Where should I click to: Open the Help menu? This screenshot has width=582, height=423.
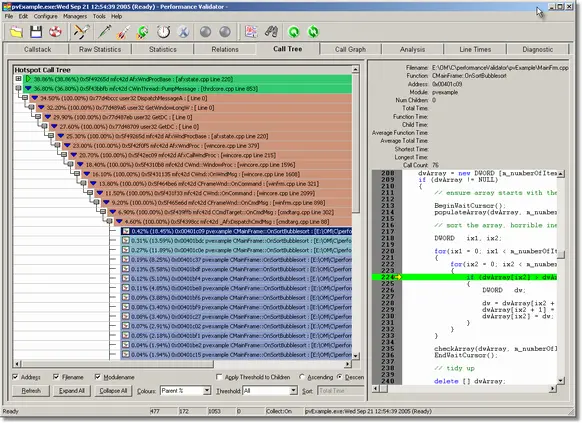click(x=117, y=16)
